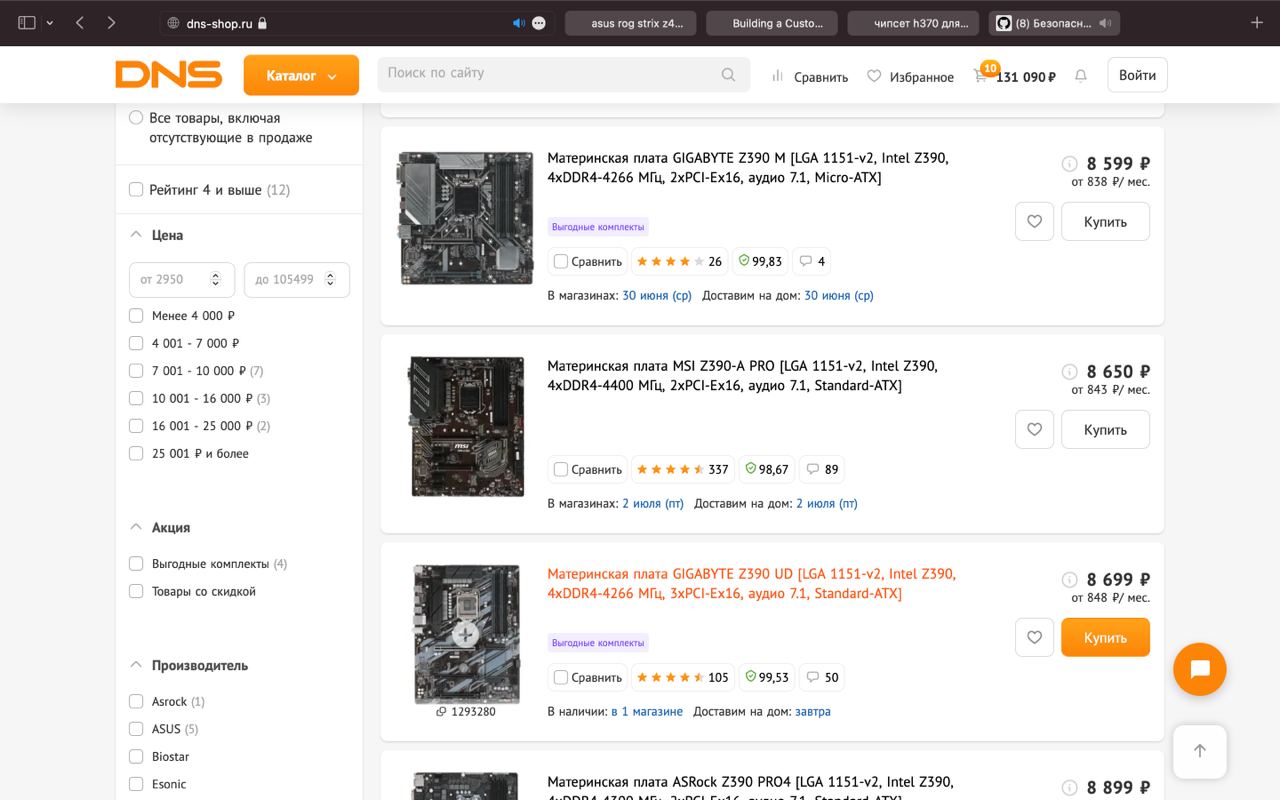Add GIGABYTE Z390 M to favorites heart

click(1034, 221)
